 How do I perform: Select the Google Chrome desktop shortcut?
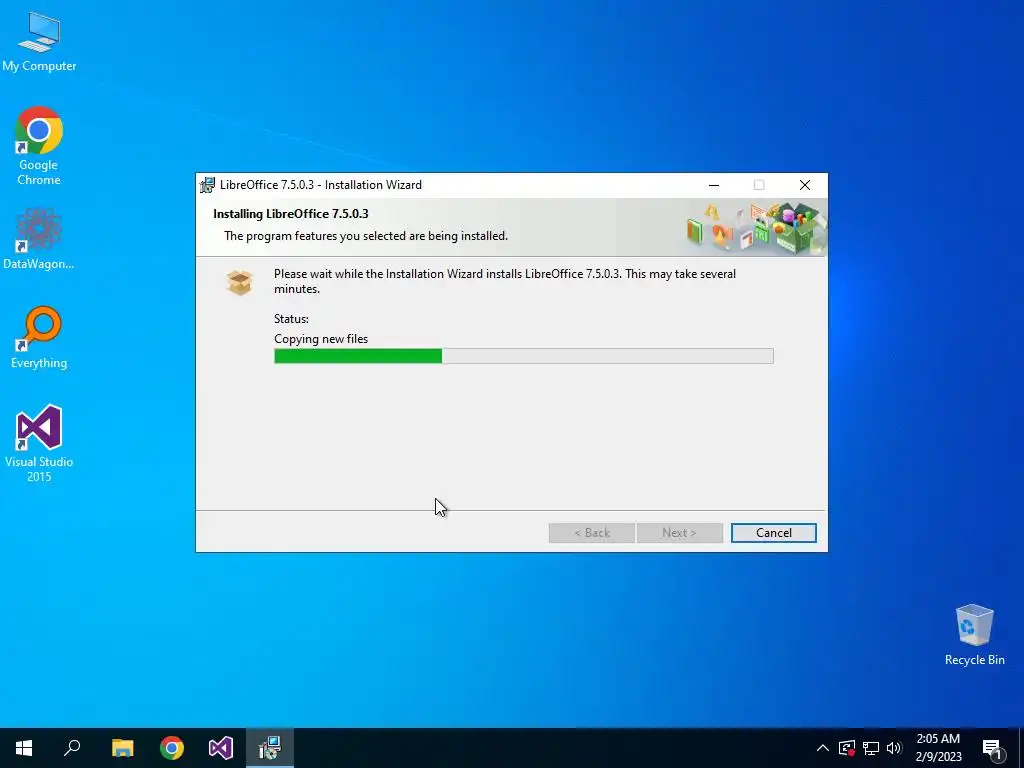click(39, 146)
